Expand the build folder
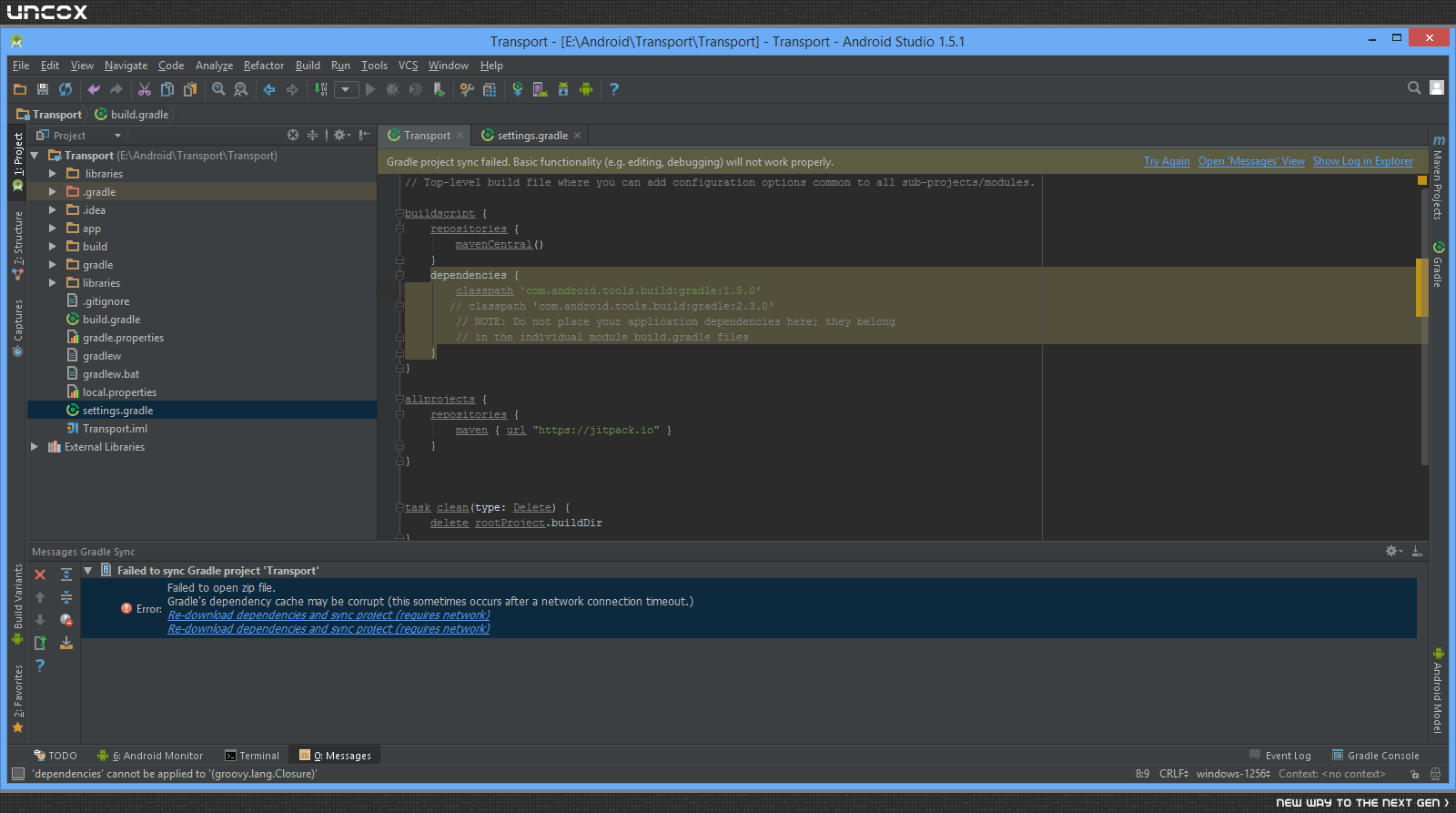The width and height of the screenshot is (1456, 813). (x=52, y=247)
